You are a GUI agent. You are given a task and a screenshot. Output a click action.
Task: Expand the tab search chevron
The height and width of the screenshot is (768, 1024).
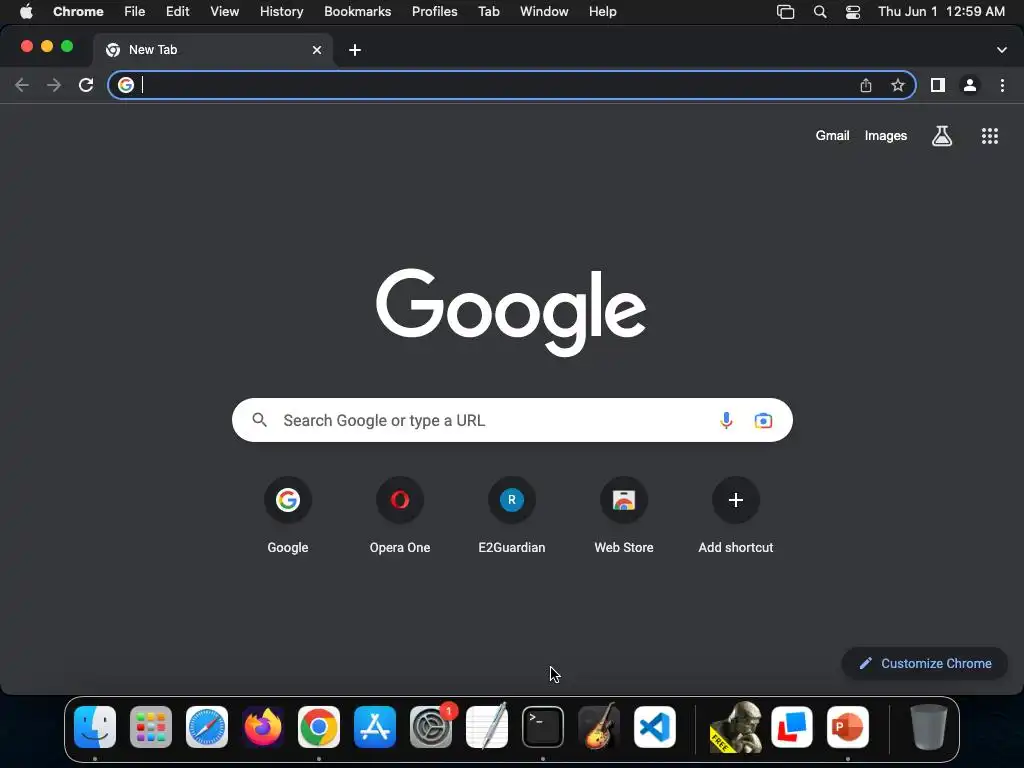point(1002,50)
